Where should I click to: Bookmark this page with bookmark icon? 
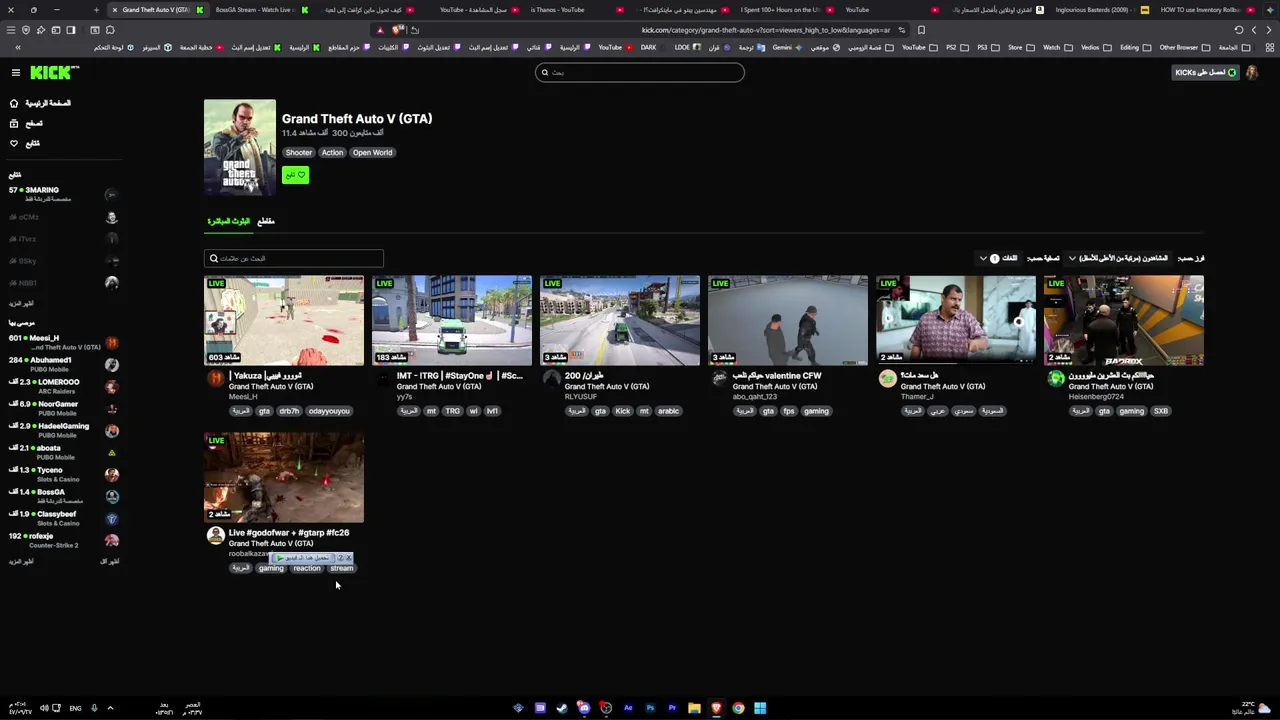(x=921, y=30)
